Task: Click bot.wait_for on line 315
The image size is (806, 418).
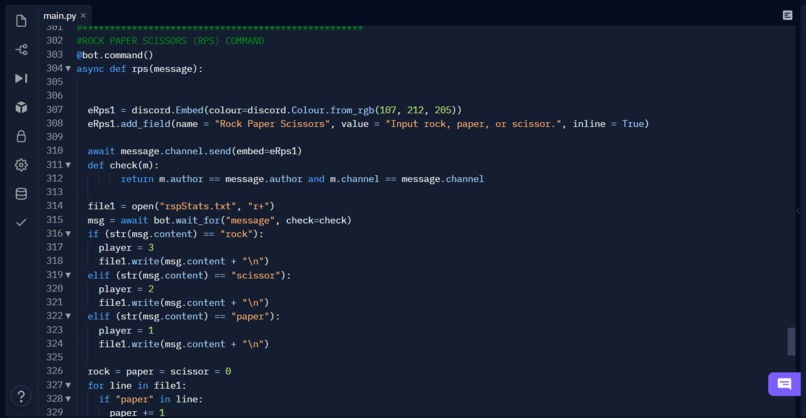Action: point(187,220)
